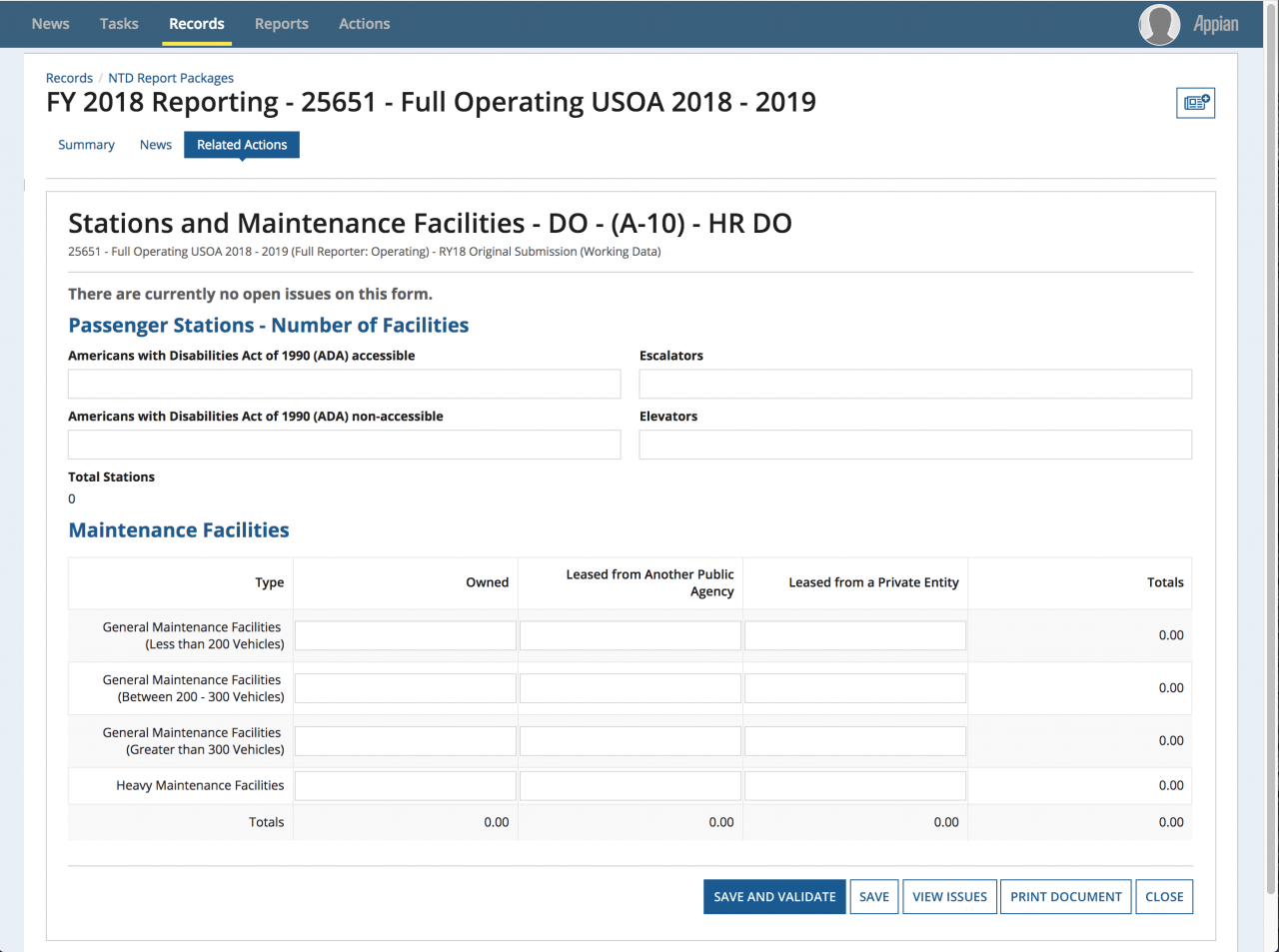This screenshot has width=1279, height=952.
Task: Click the Total Stations label
Action: (x=111, y=477)
